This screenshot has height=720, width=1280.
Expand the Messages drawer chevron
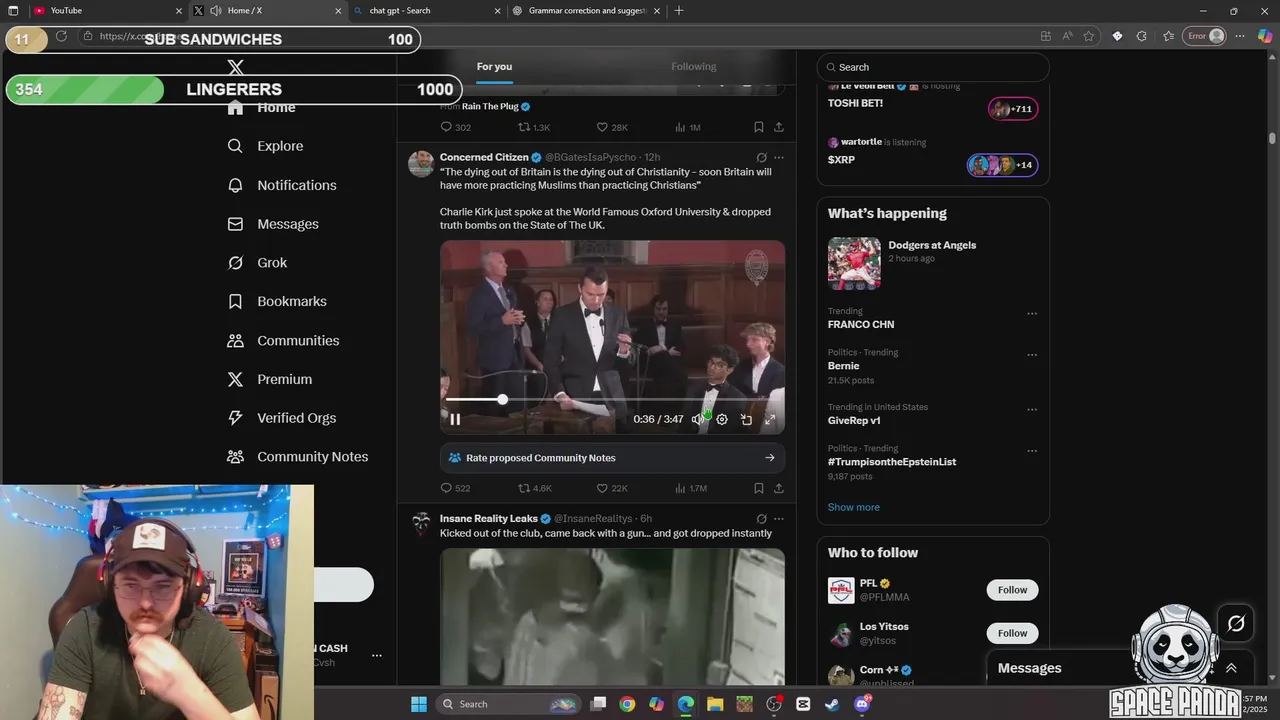coord(1231,668)
